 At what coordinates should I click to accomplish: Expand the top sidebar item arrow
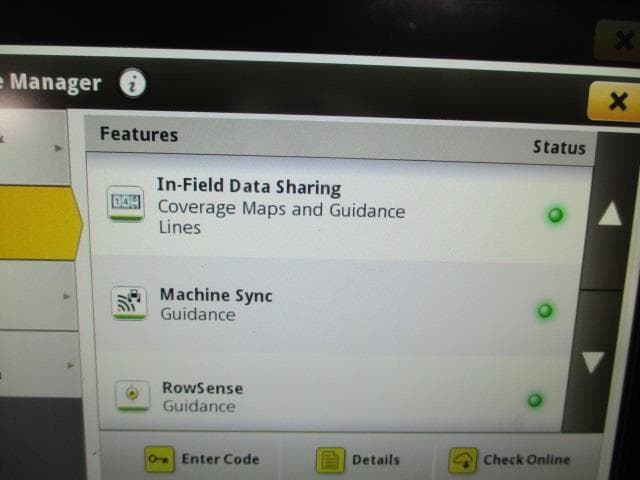coord(58,148)
